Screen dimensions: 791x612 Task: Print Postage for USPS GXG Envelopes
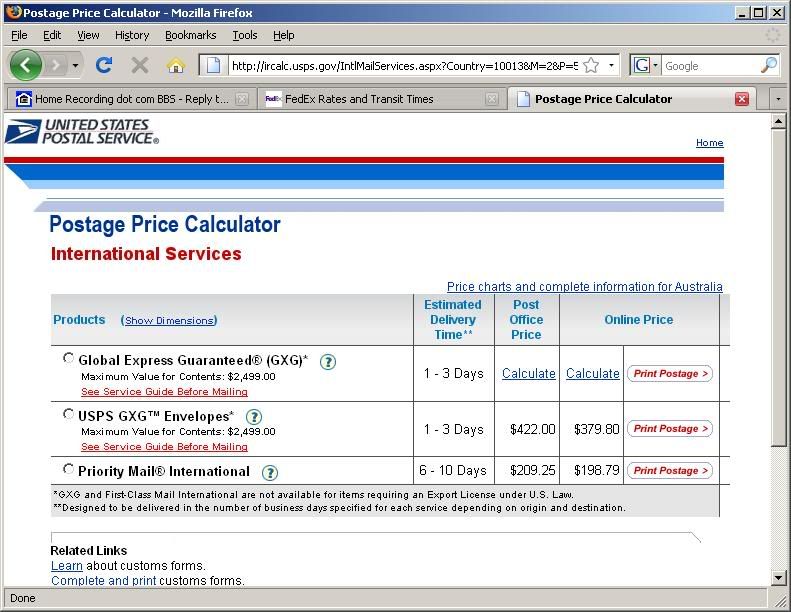[670, 428]
